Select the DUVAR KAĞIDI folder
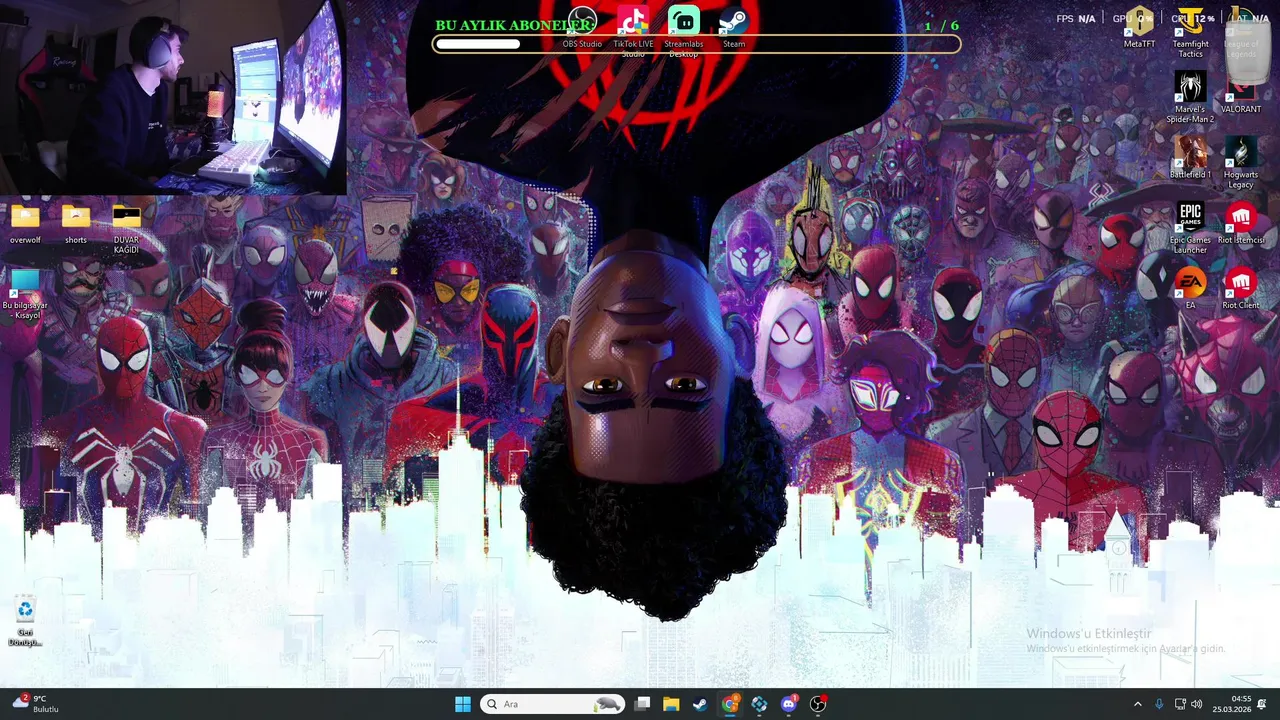The height and width of the screenshot is (720, 1280). click(x=126, y=228)
